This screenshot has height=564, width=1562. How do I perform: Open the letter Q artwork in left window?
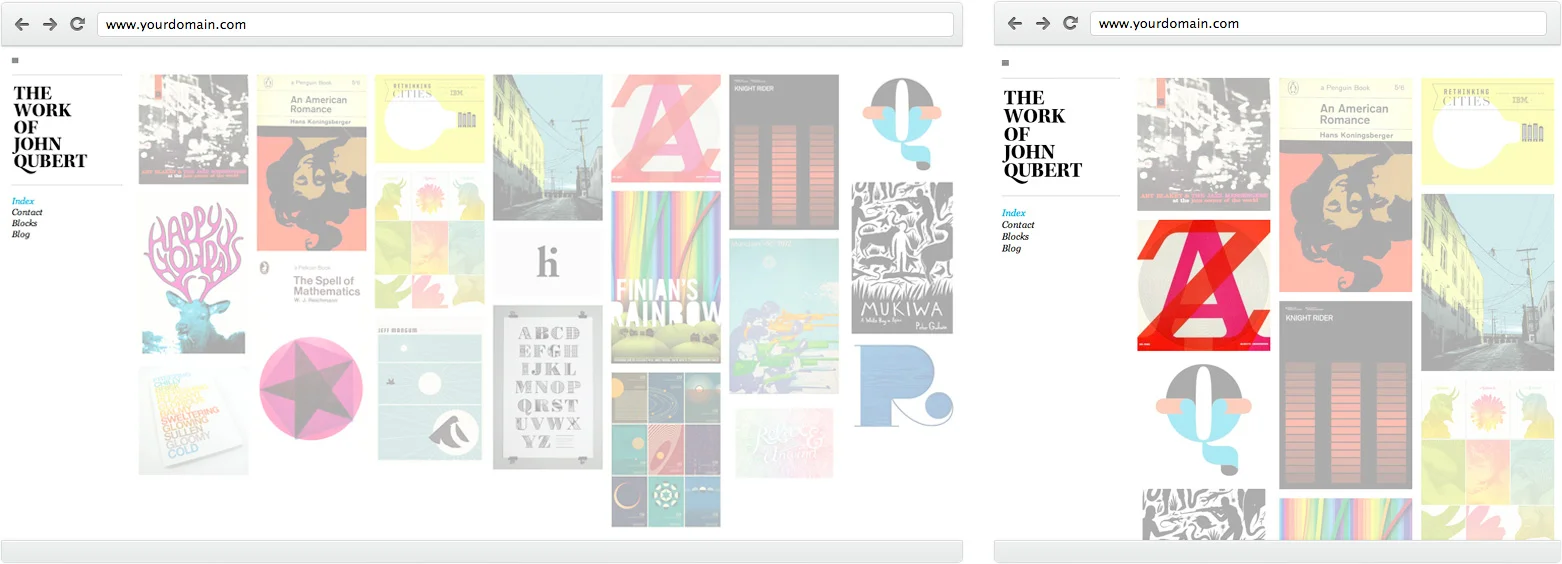click(903, 124)
